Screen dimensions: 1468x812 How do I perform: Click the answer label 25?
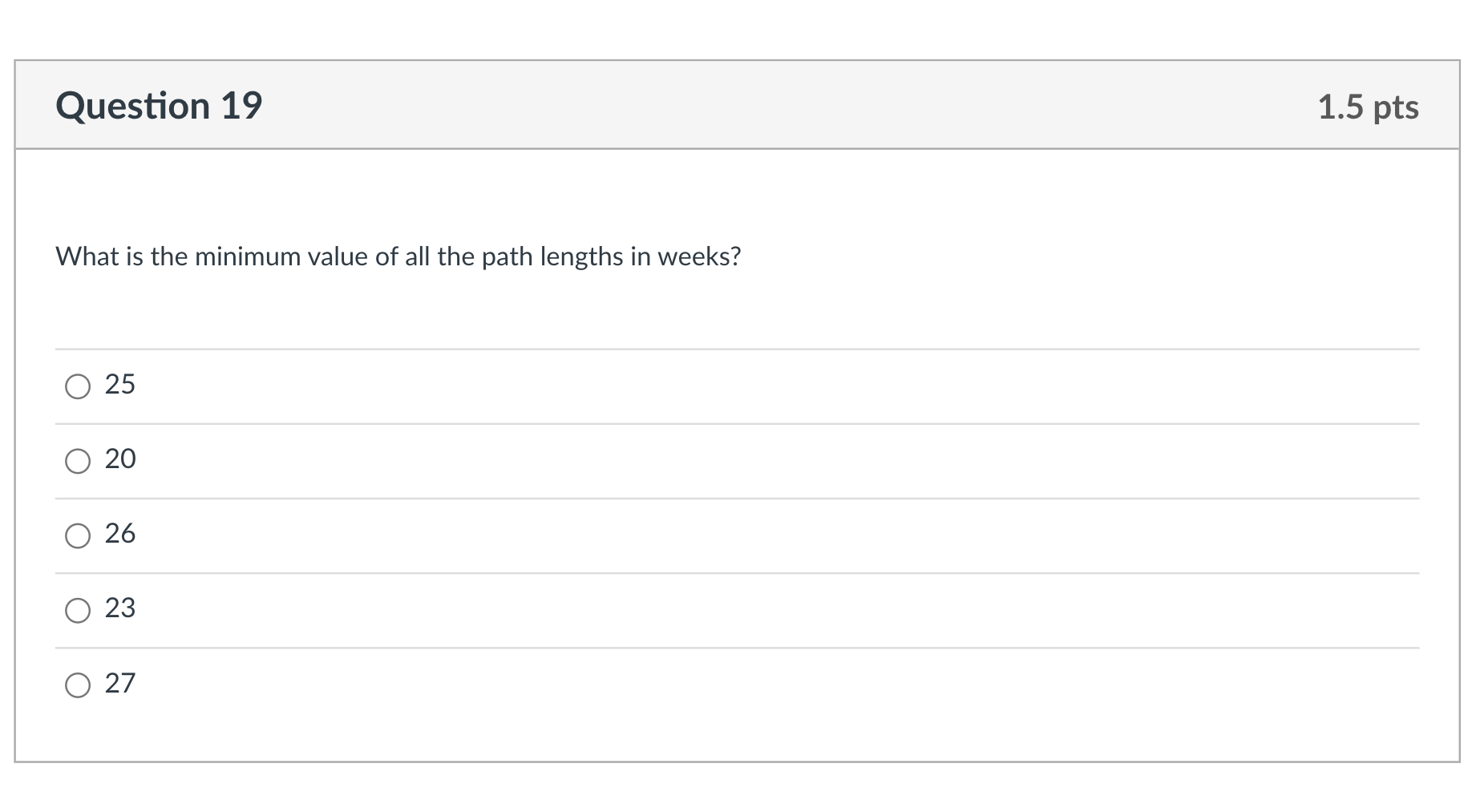click(x=120, y=385)
